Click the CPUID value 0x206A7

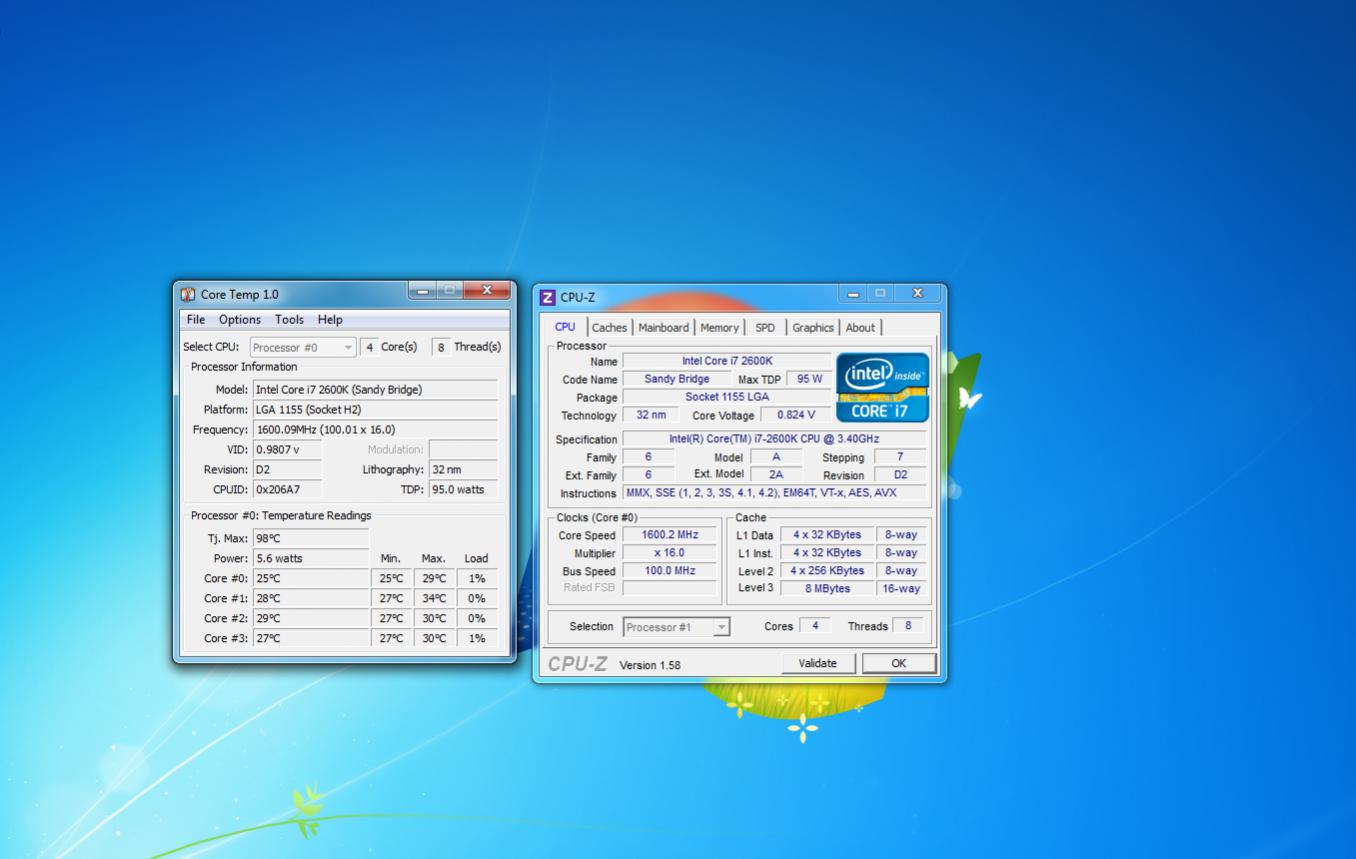[x=288, y=490]
